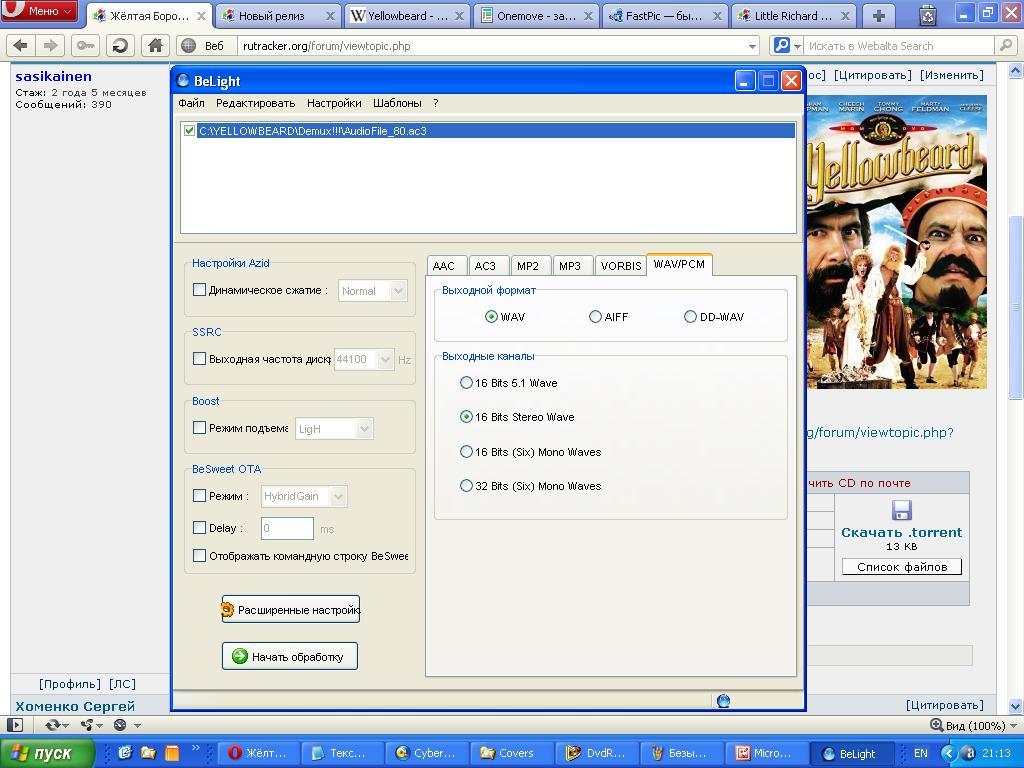Click the Delay milliseconds input field

(x=287, y=528)
